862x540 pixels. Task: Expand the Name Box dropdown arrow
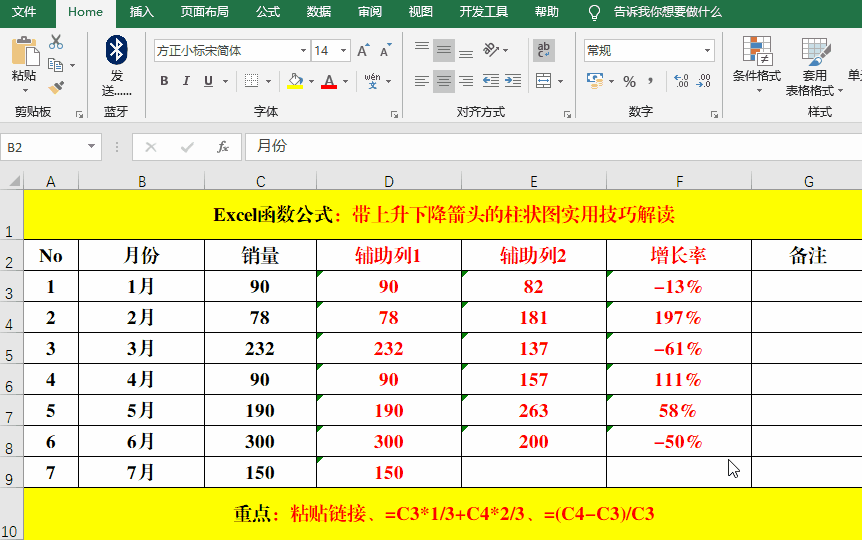tap(92, 146)
